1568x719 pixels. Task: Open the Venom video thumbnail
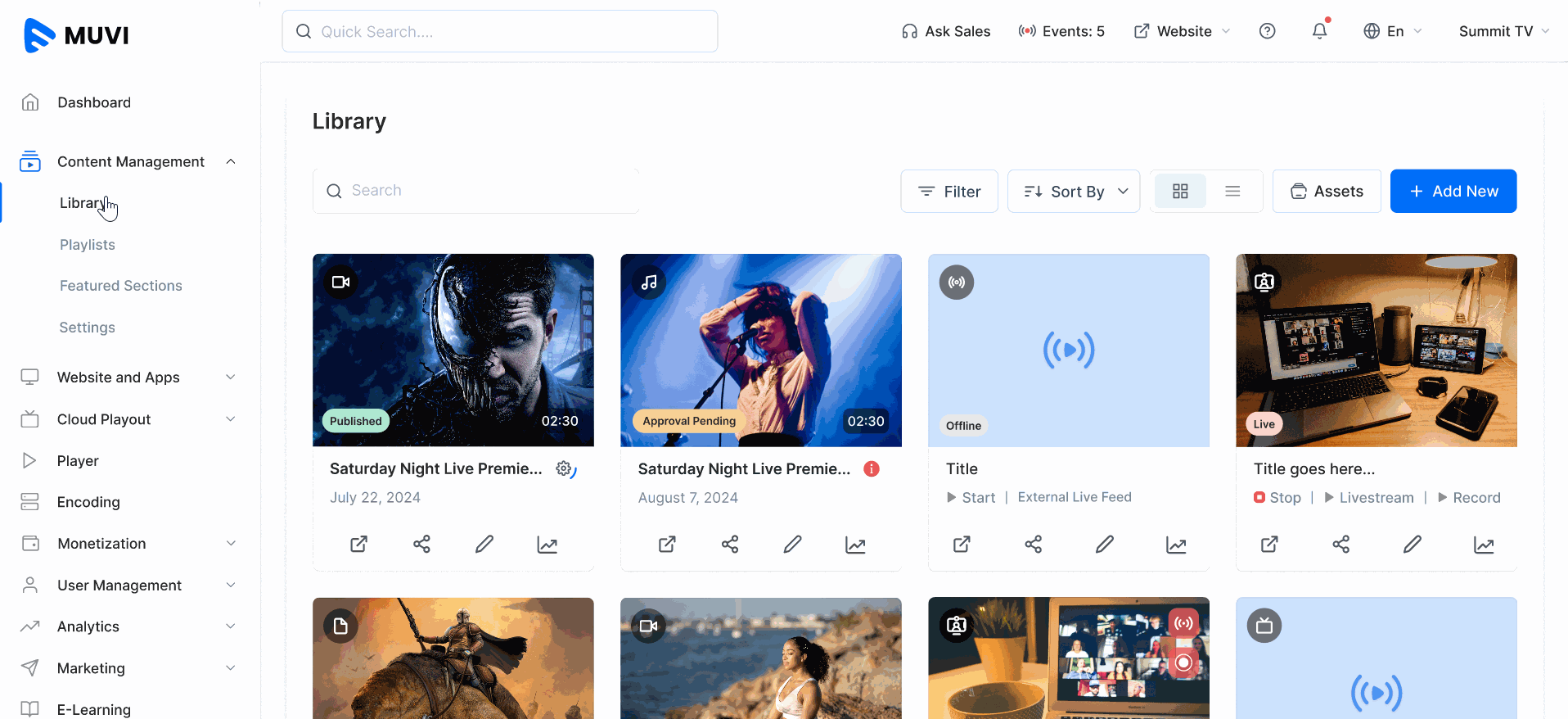pyautogui.click(x=453, y=350)
